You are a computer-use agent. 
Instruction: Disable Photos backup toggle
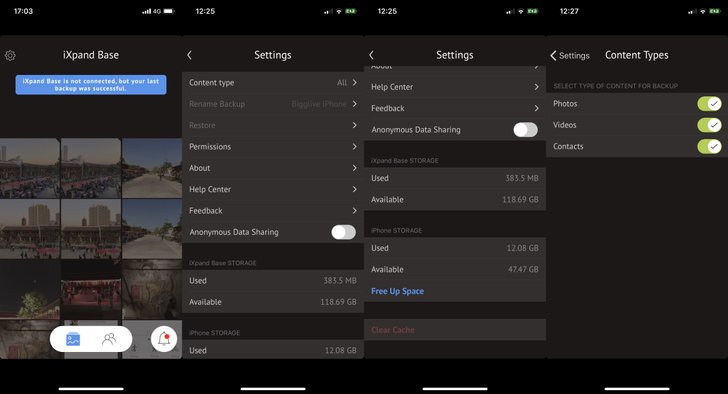click(709, 103)
